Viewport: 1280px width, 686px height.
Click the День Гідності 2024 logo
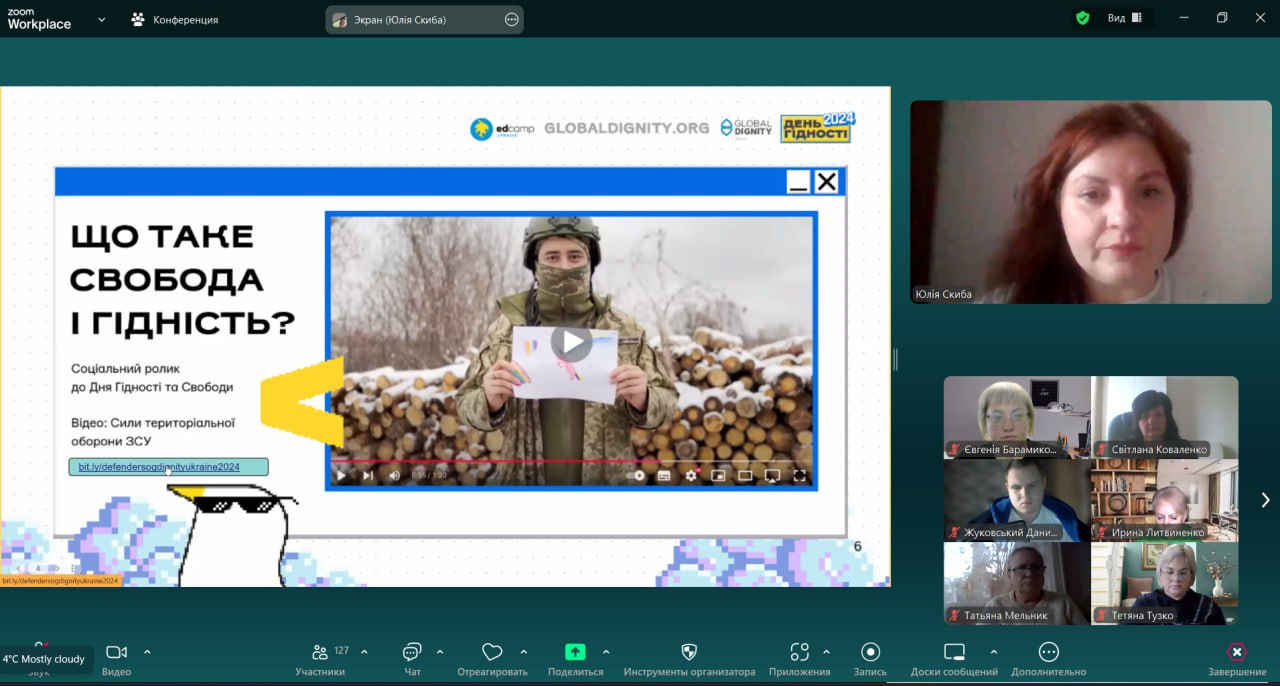[x=817, y=127]
